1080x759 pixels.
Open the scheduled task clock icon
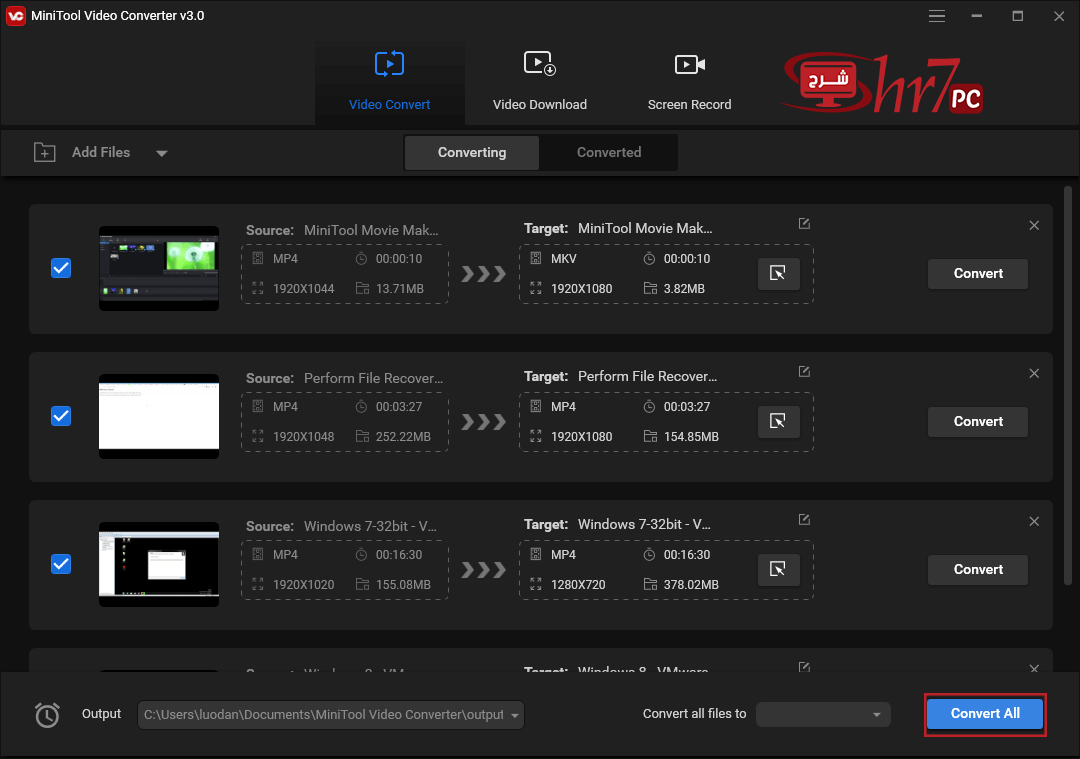click(x=47, y=715)
